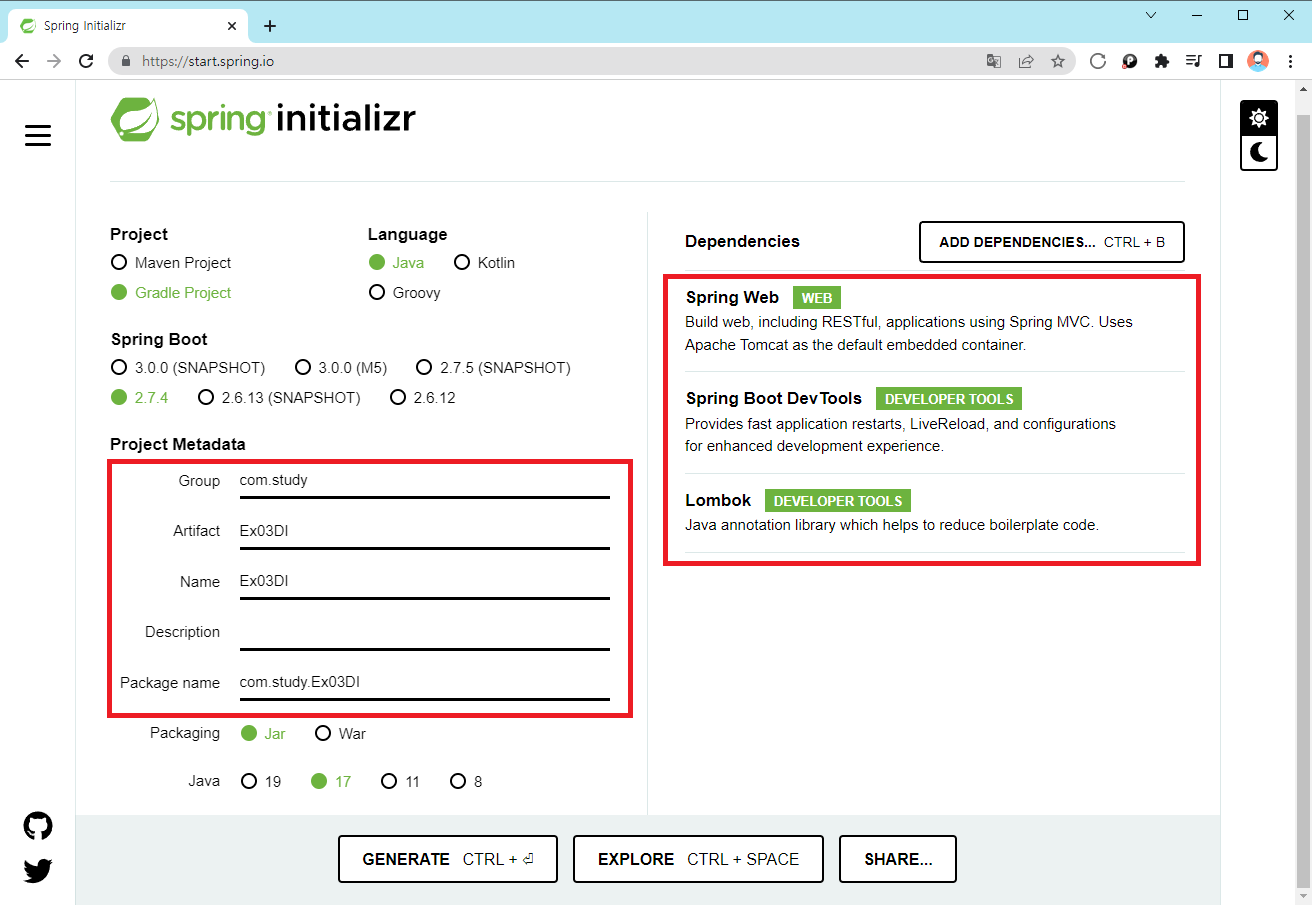Viewport: 1312px width, 905px height.
Task: Select Jar packaging
Action: 263,733
